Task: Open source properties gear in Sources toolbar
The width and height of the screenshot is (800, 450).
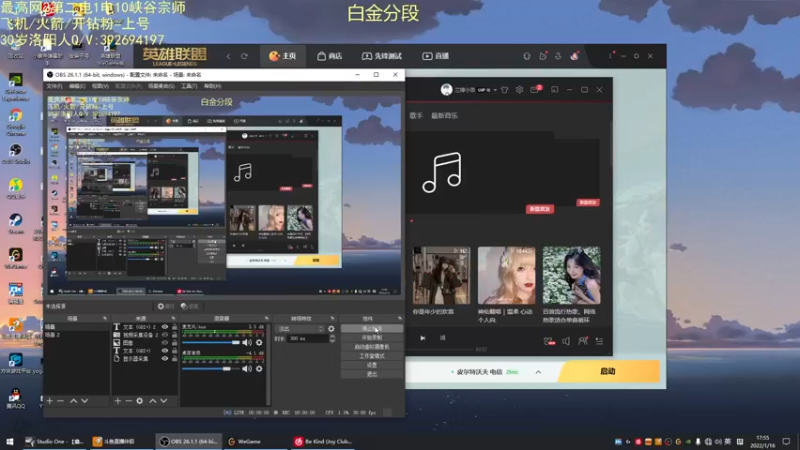Action: click(140, 401)
